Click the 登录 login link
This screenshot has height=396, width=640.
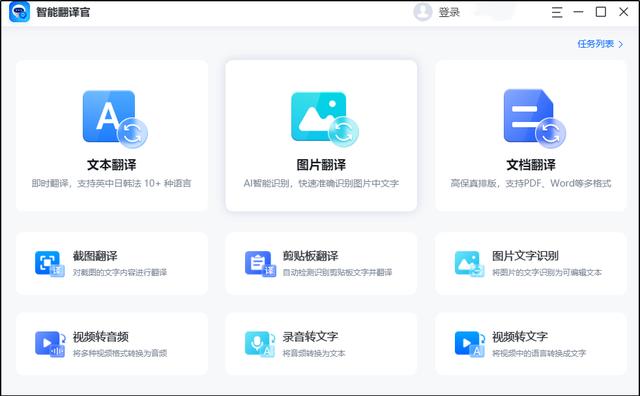(x=449, y=12)
